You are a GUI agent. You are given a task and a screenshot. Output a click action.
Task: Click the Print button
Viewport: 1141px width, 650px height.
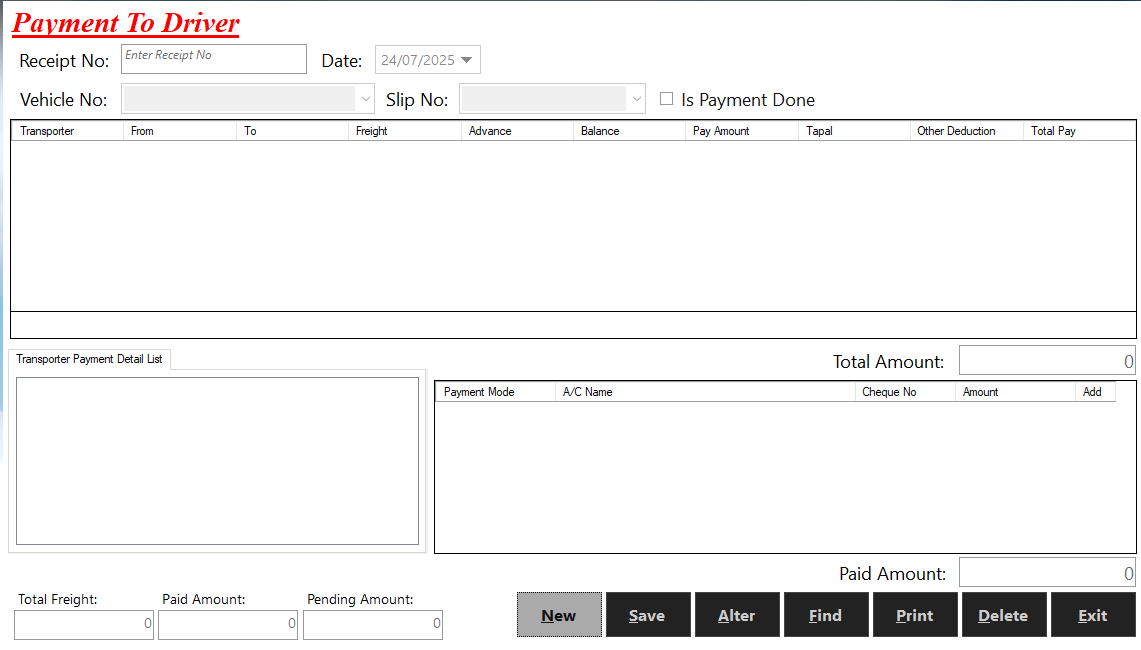click(x=915, y=615)
